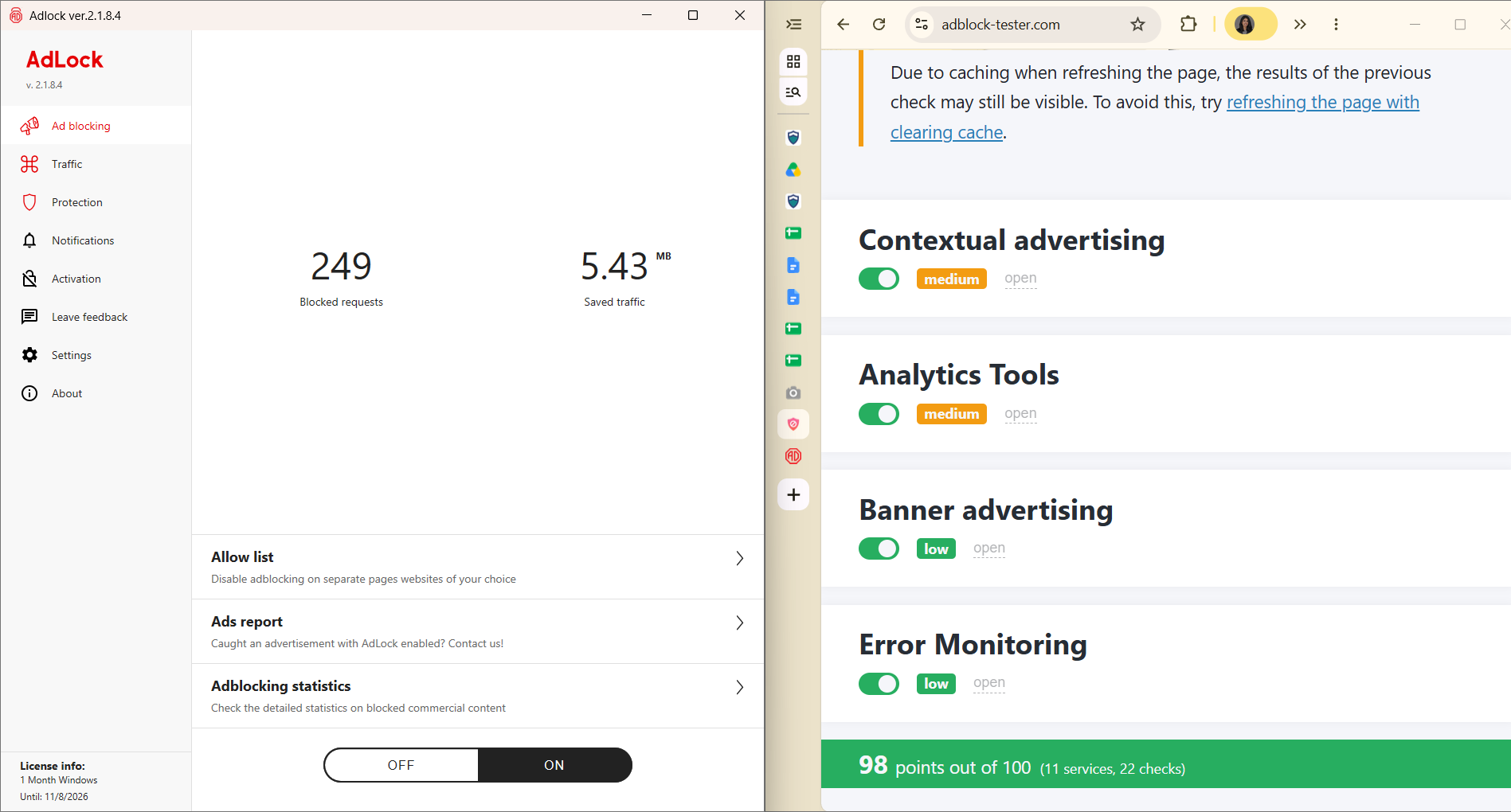Toggle the Contextual advertising switch
The image size is (1511, 812).
[x=879, y=279]
